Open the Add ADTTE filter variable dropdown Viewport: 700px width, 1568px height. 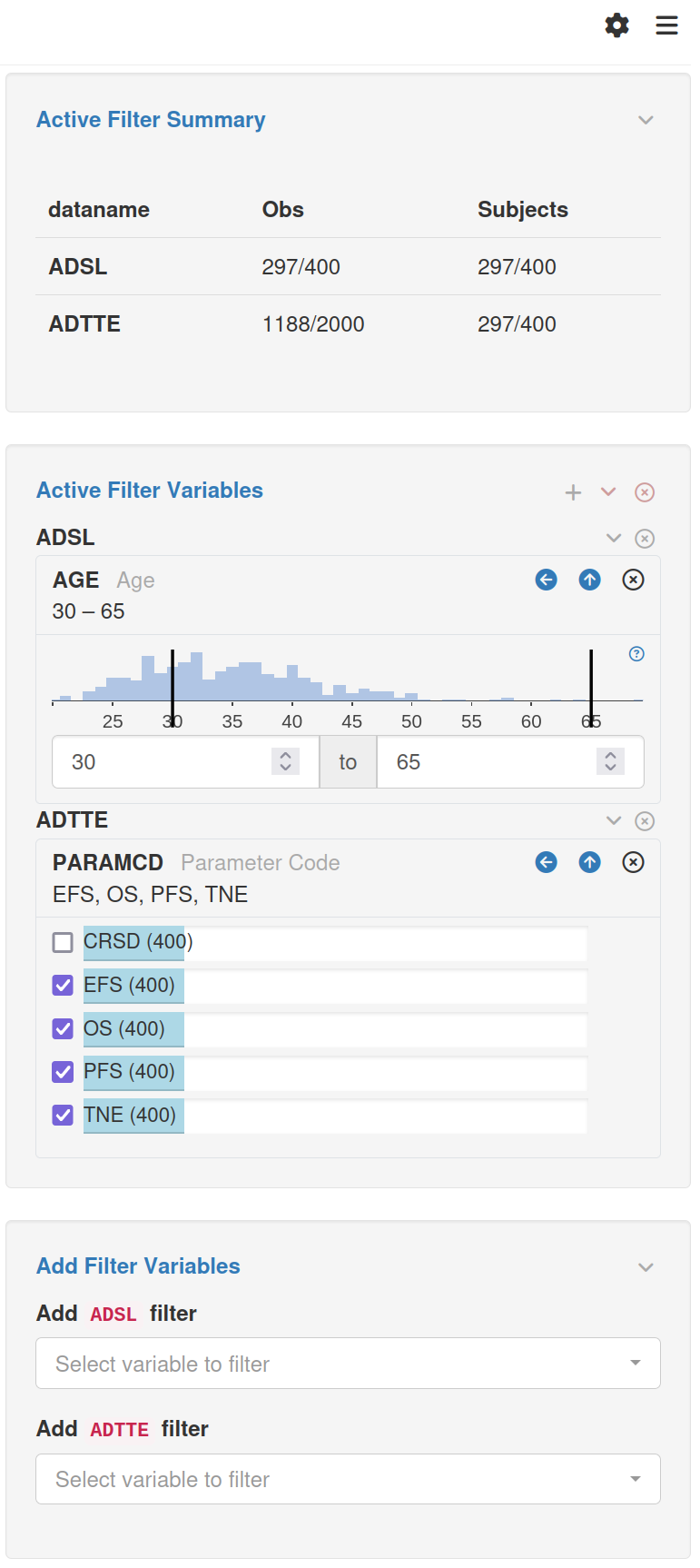tap(348, 1479)
